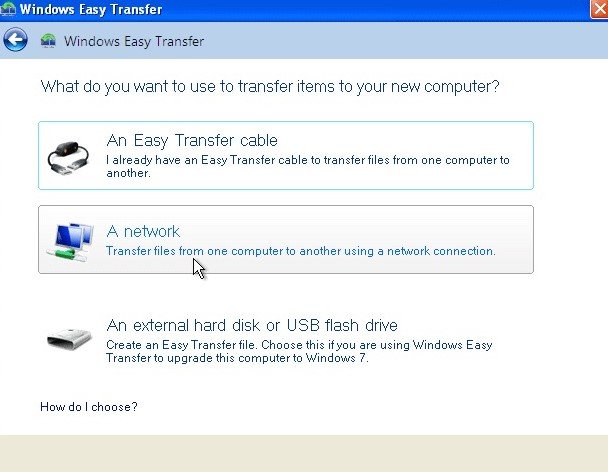Click the 'What do you want to use' question heading
The image size is (608, 472).
pyautogui.click(x=270, y=86)
